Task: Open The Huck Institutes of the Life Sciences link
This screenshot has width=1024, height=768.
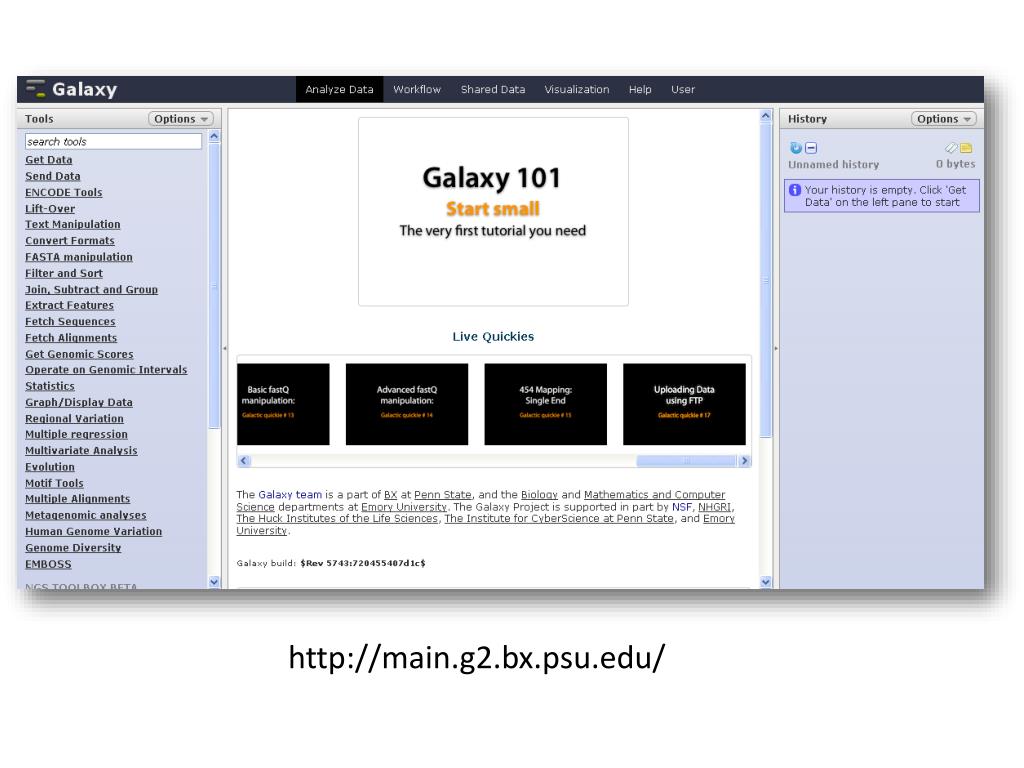Action: click(337, 519)
